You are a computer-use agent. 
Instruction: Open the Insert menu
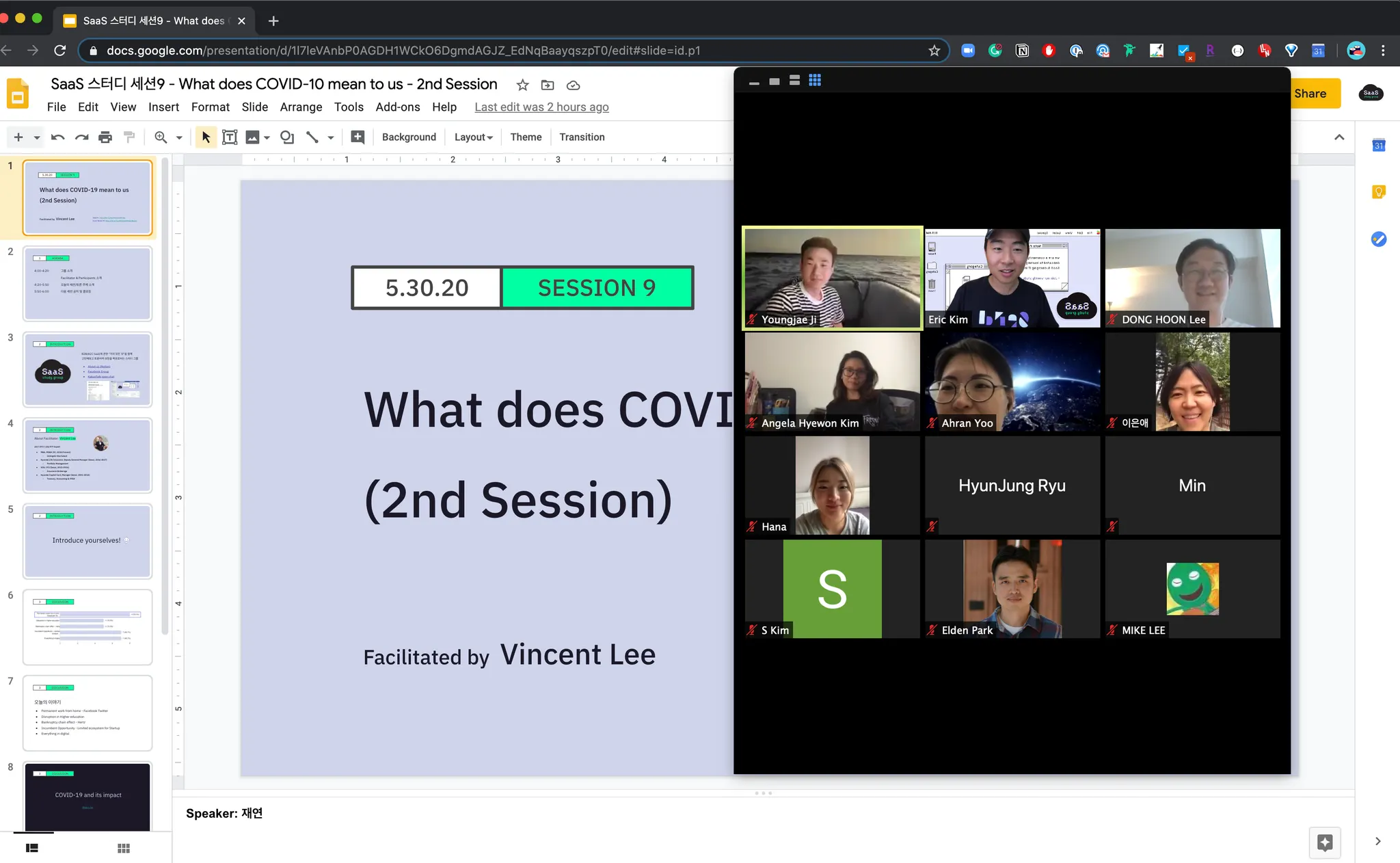coord(163,107)
